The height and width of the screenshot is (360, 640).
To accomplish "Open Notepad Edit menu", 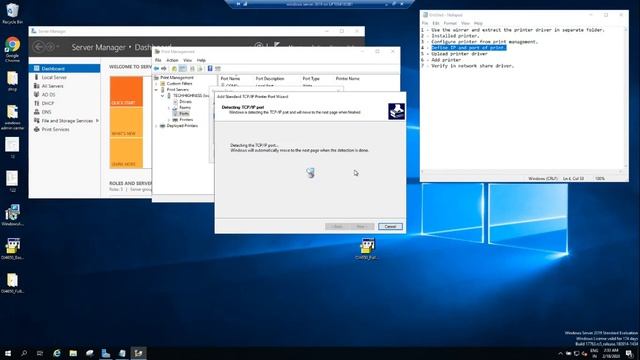I will click(436, 23).
